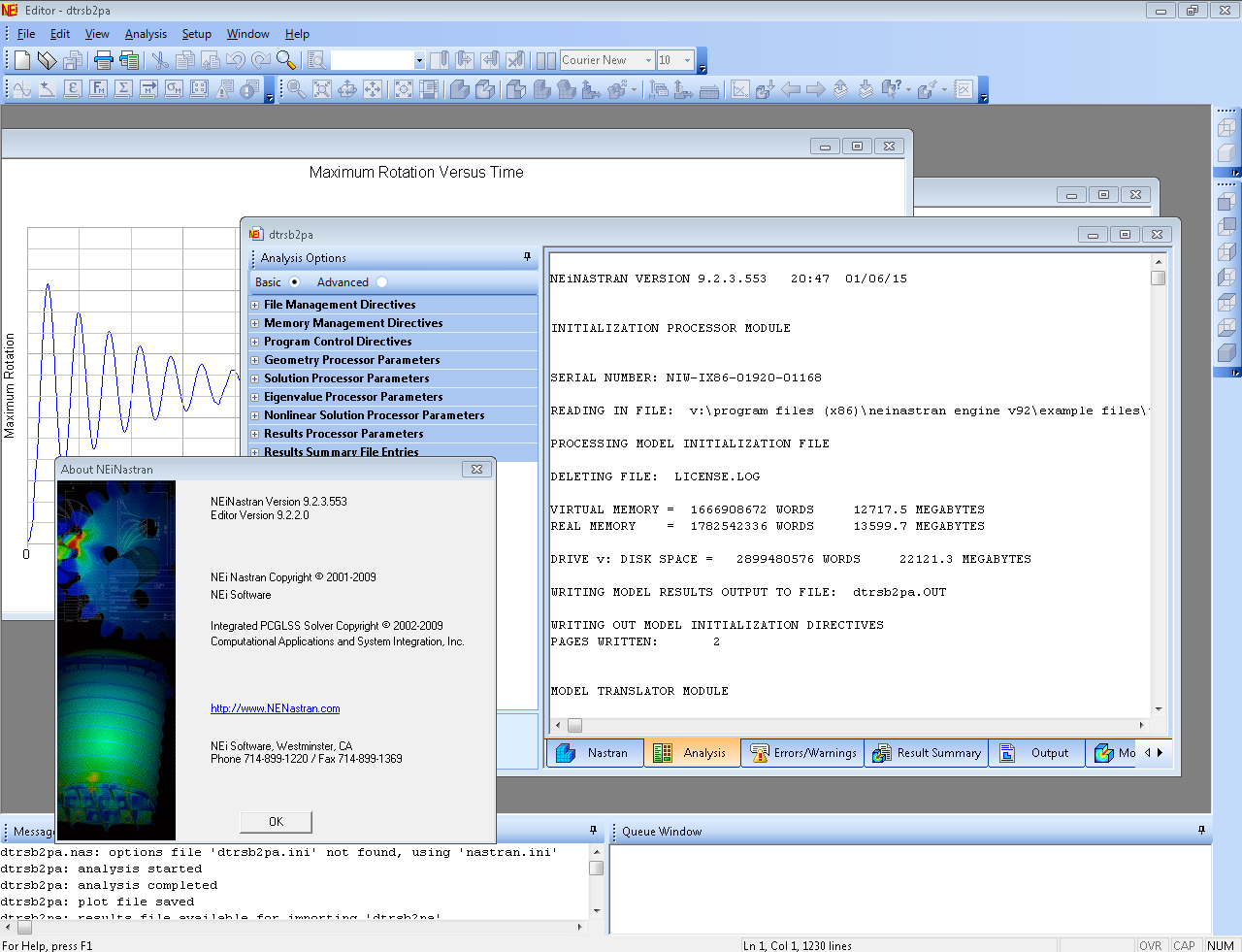Click the New file icon in toolbar

[x=21, y=60]
